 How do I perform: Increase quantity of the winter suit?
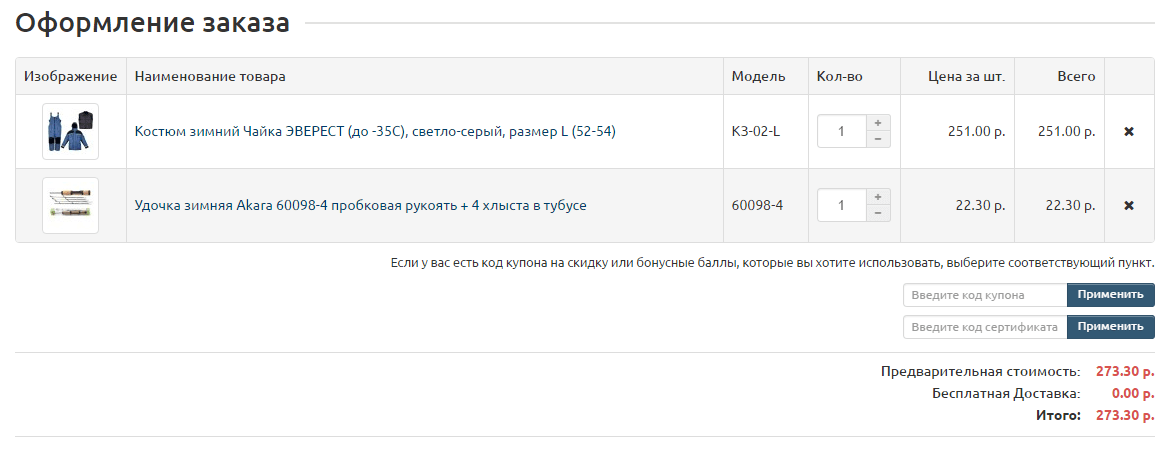click(x=877, y=123)
